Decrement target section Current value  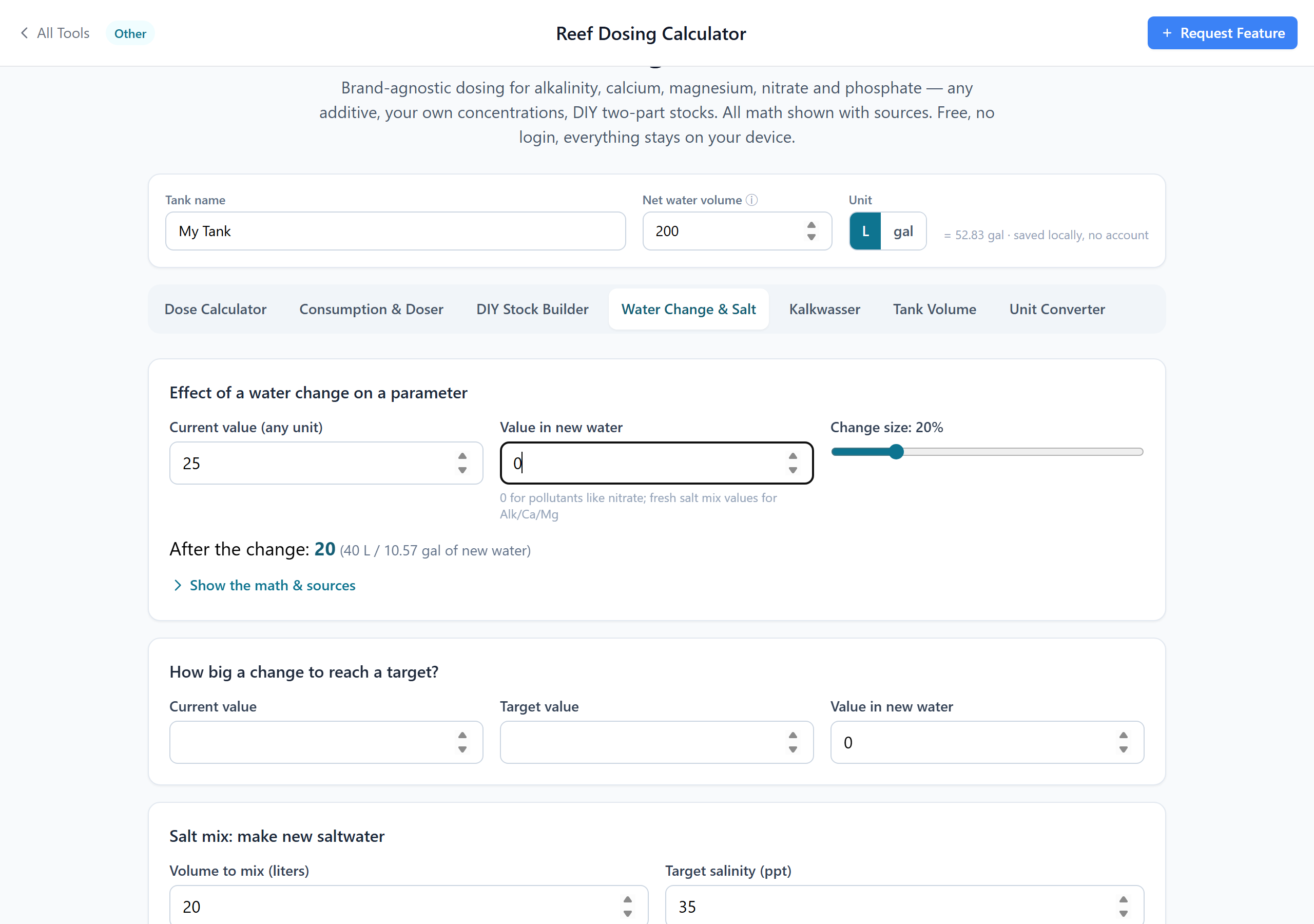click(x=462, y=749)
